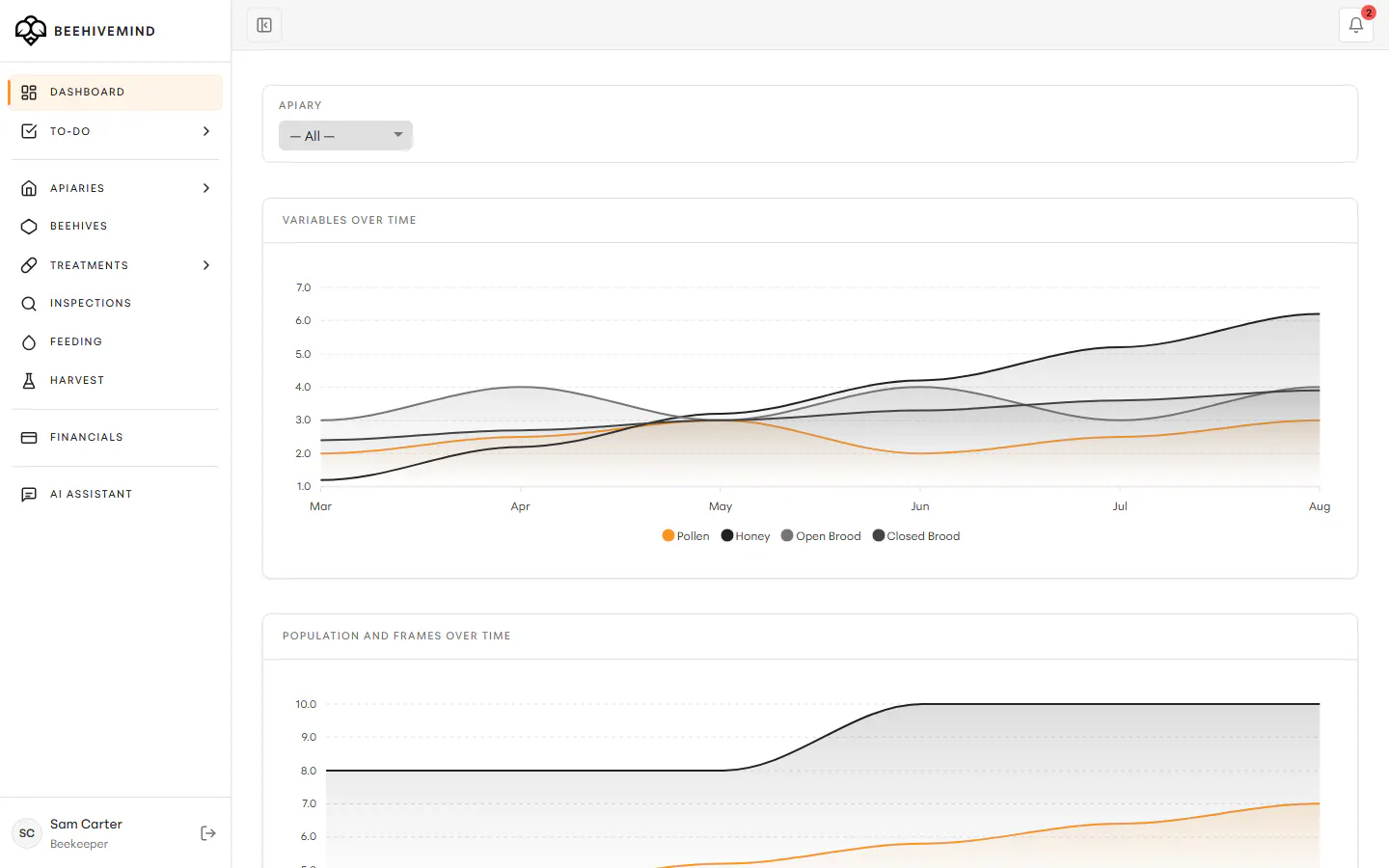Viewport: 1389px width, 868px height.
Task: Click the 10.0 y-axis value in Population chart
Action: tap(306, 705)
